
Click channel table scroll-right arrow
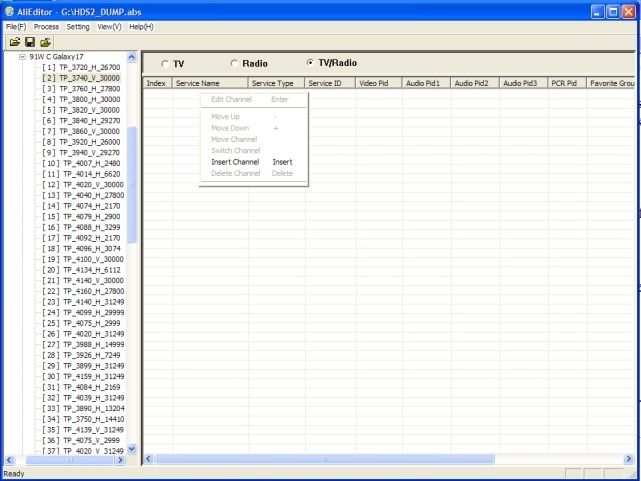[628, 459]
